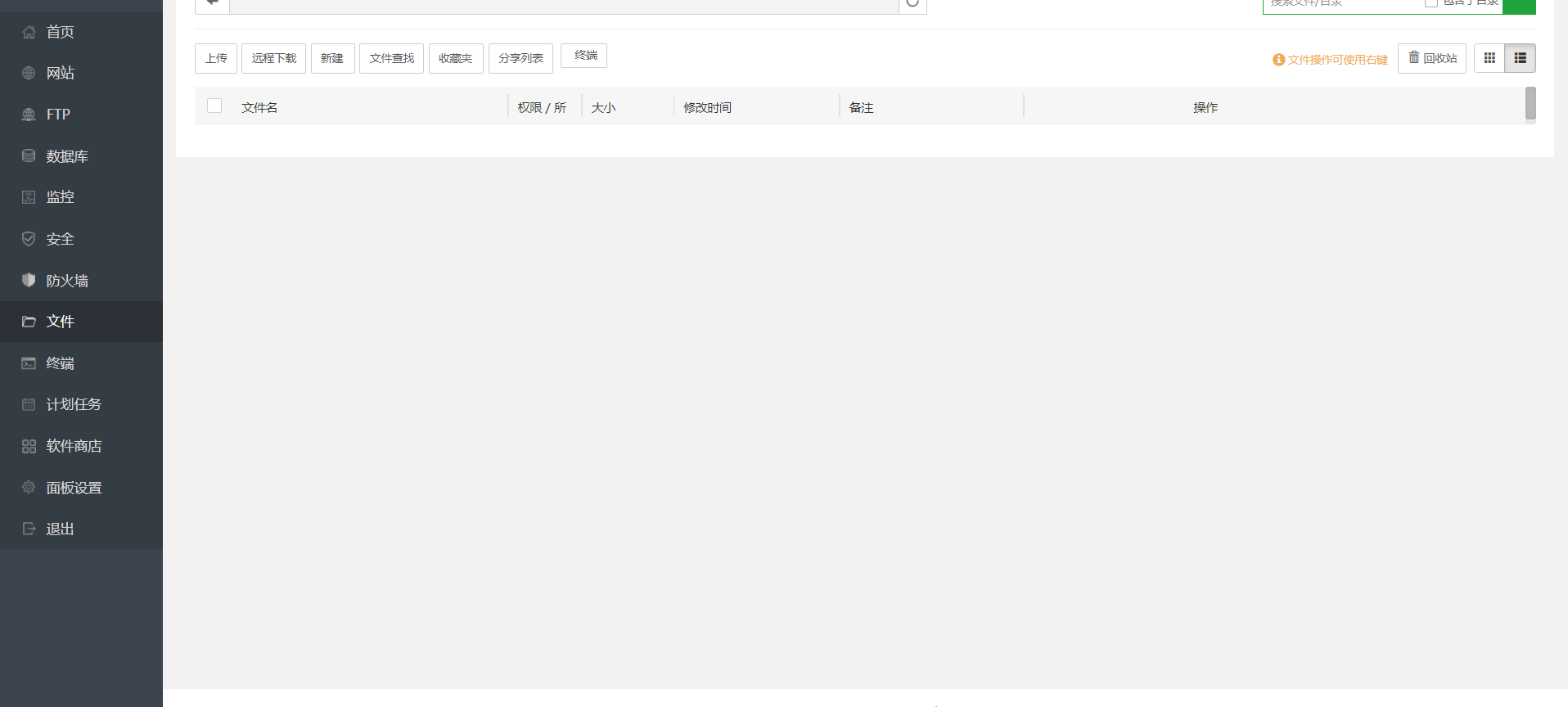Click the 权限 / 所 column header
Viewport: 1568px width, 707px height.
542,107
